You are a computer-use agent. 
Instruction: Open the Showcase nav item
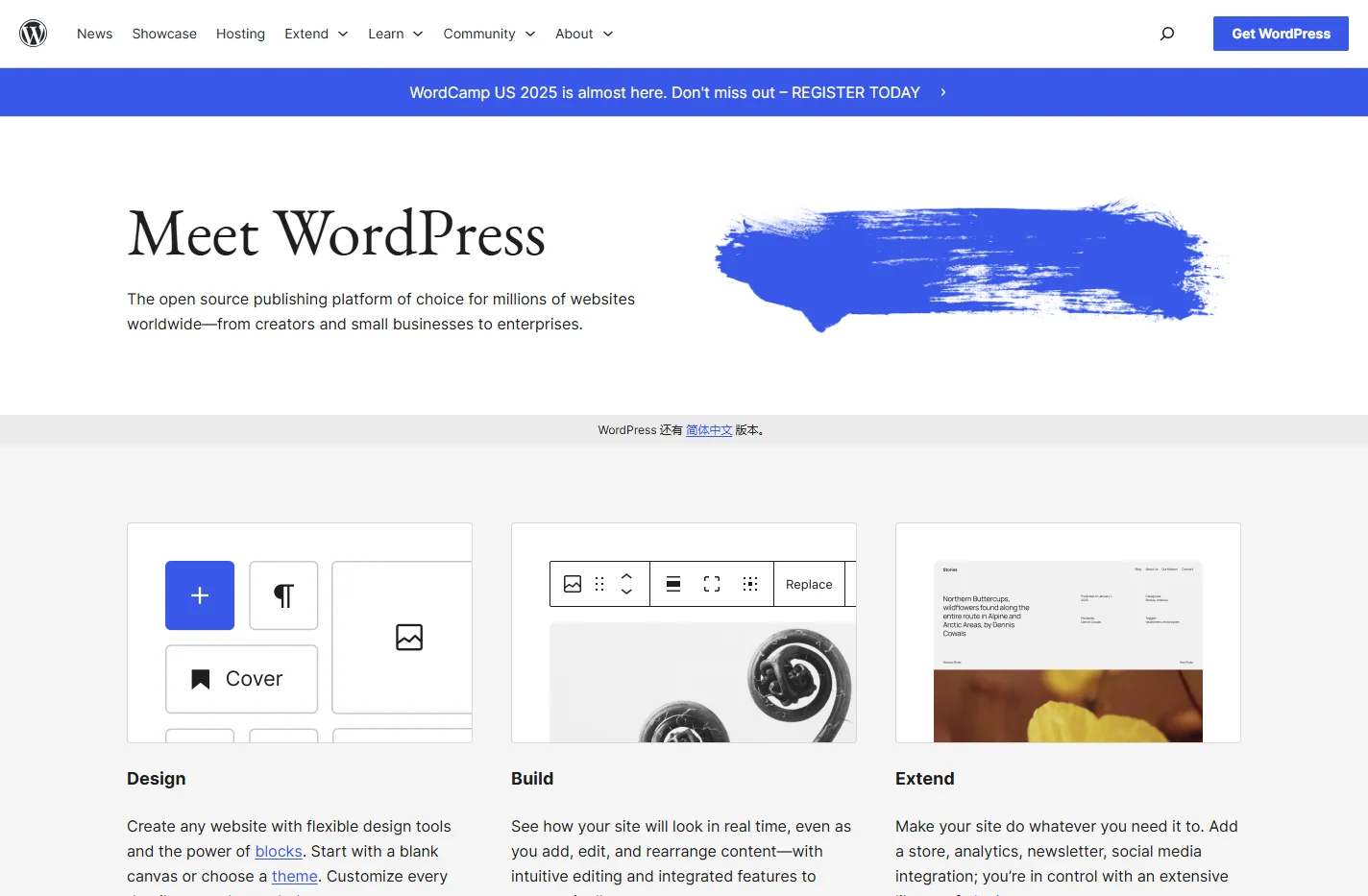click(x=164, y=34)
